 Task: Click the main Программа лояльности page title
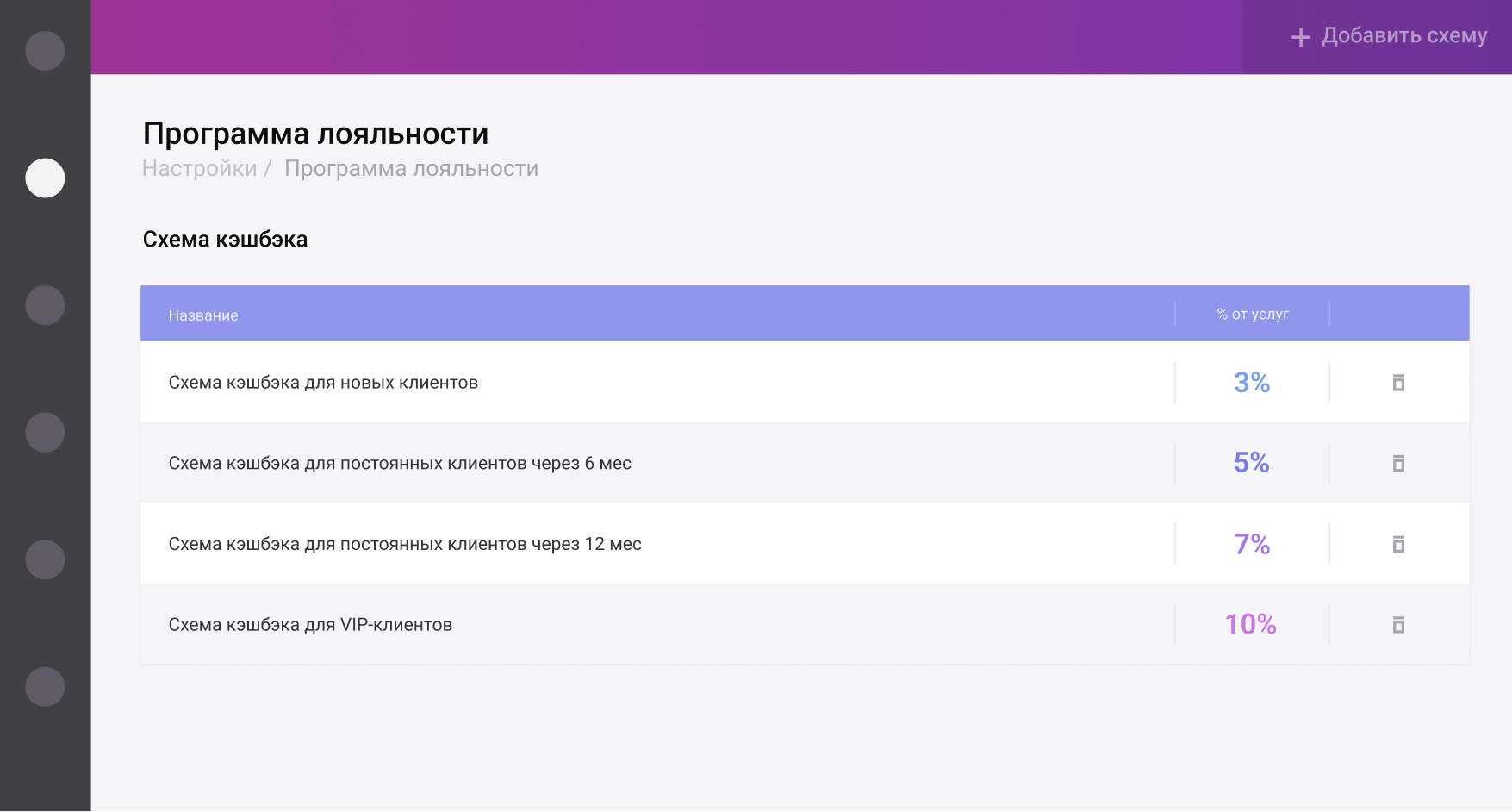click(x=315, y=134)
